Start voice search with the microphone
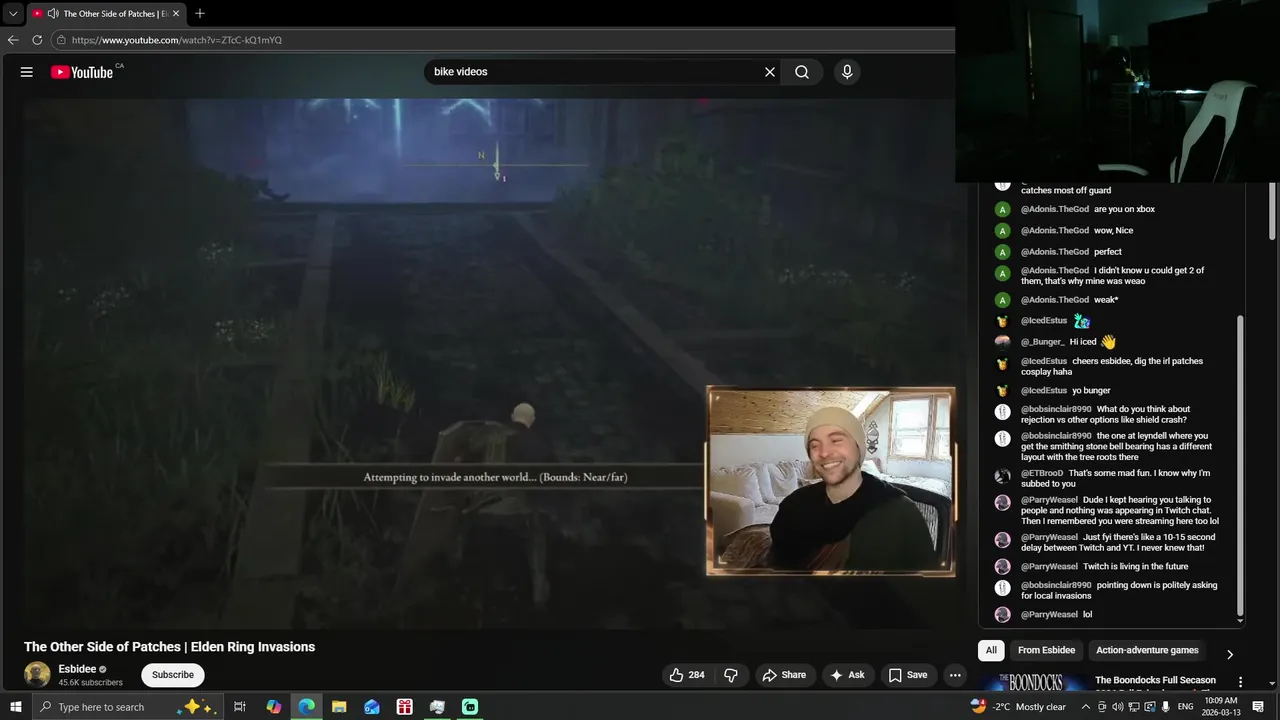This screenshot has width=1280, height=720. click(847, 72)
